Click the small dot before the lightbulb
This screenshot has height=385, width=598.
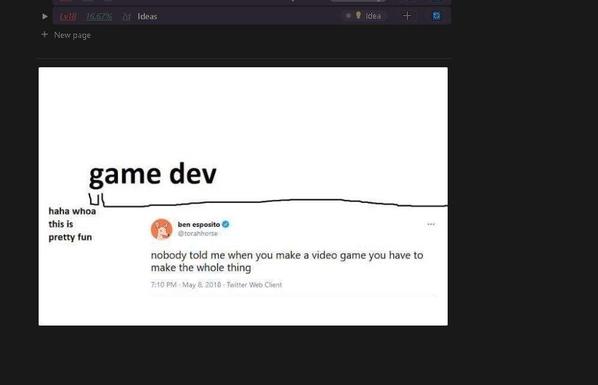(348, 16)
